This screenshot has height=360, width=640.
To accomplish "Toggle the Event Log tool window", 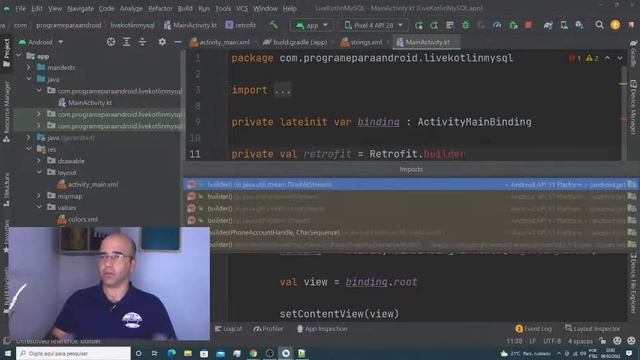I will click(x=533, y=329).
